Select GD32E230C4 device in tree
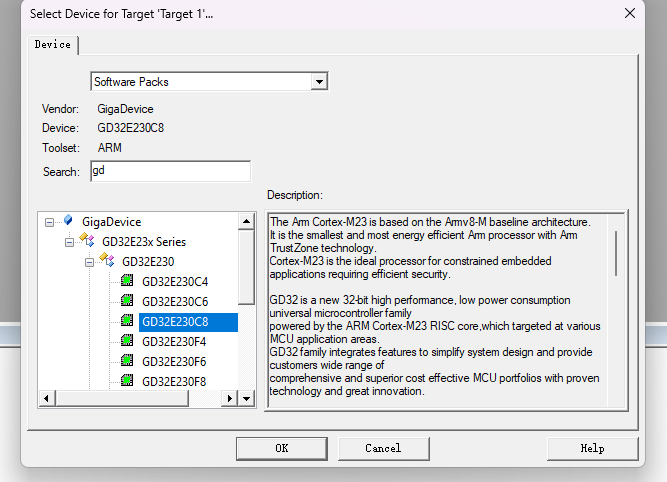The width and height of the screenshot is (667, 482). (175, 282)
